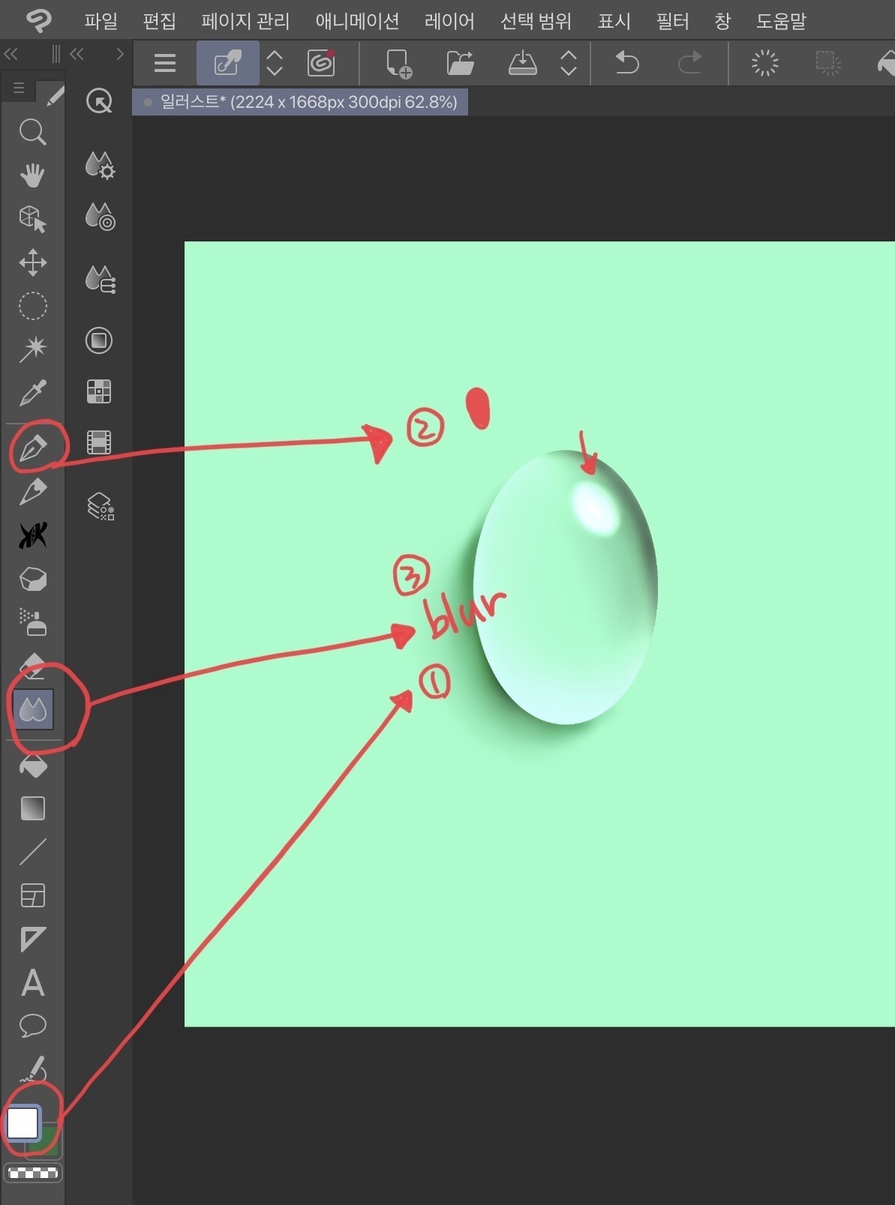This screenshot has height=1205, width=895.
Task: Click the Clip Studio logo icon
Action: 39,20
